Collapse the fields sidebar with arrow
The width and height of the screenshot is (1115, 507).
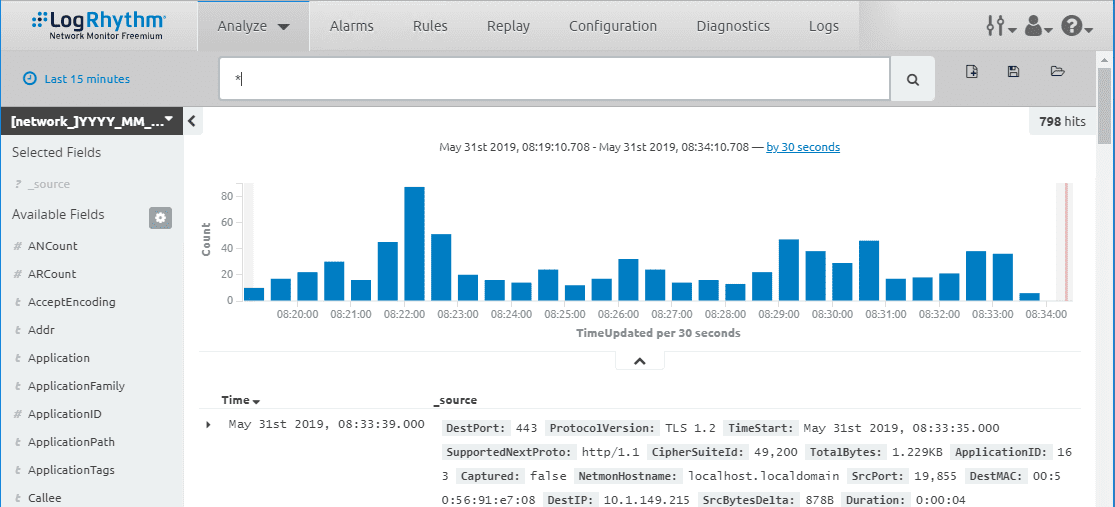(x=191, y=122)
